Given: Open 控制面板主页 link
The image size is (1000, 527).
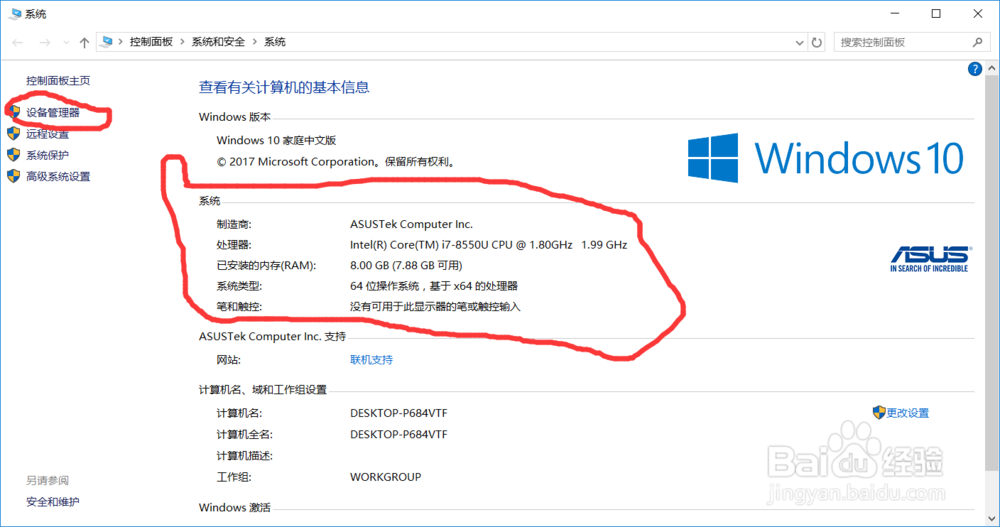Looking at the screenshot, I should coord(58,80).
